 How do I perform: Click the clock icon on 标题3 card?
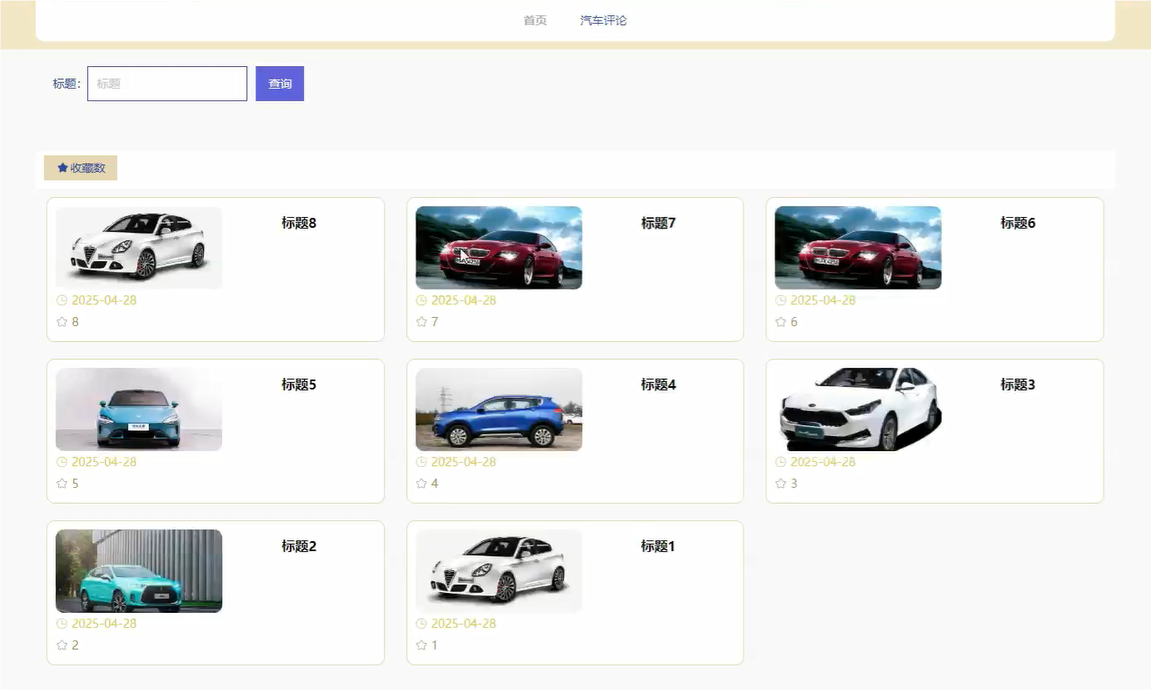pos(780,462)
